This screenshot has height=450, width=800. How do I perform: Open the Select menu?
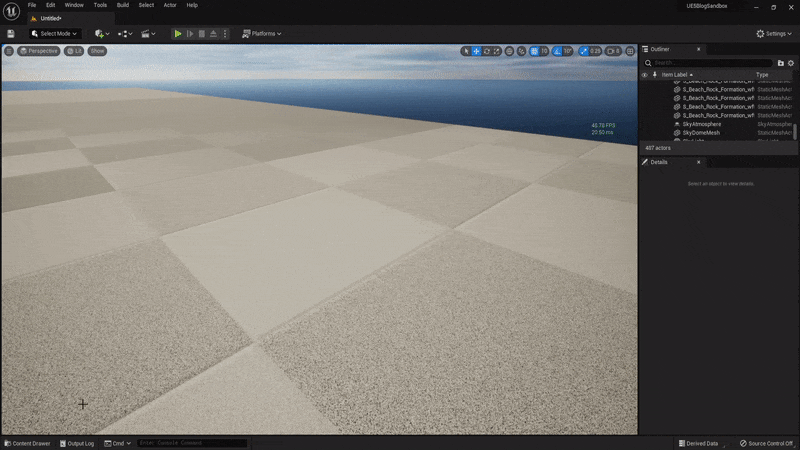146,5
